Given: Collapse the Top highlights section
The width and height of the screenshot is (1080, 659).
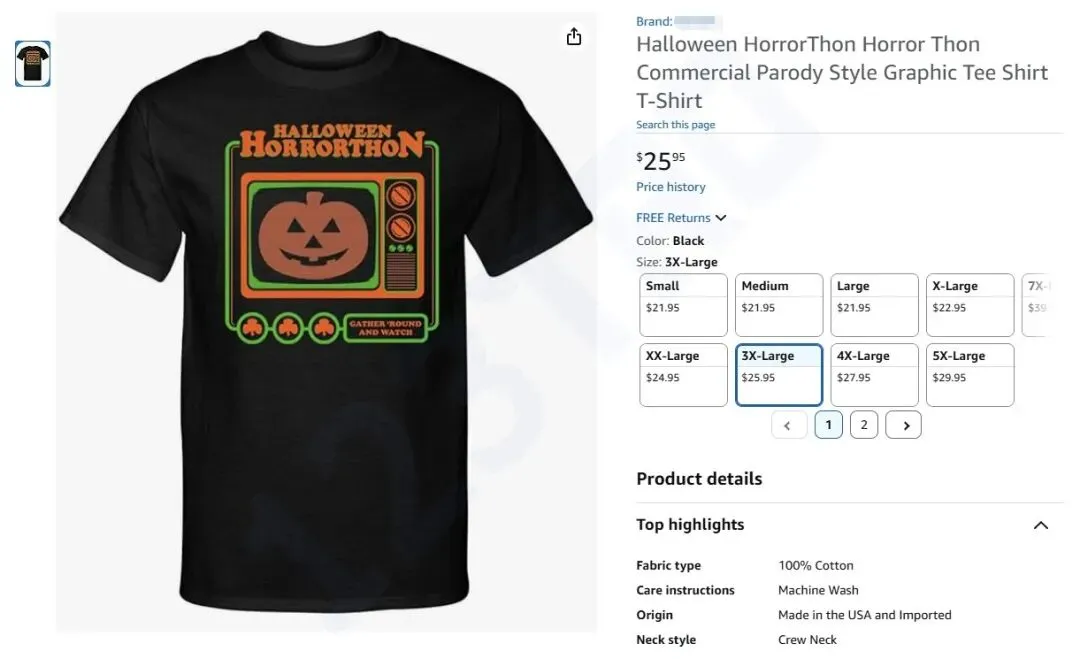Looking at the screenshot, I should pos(1040,525).
